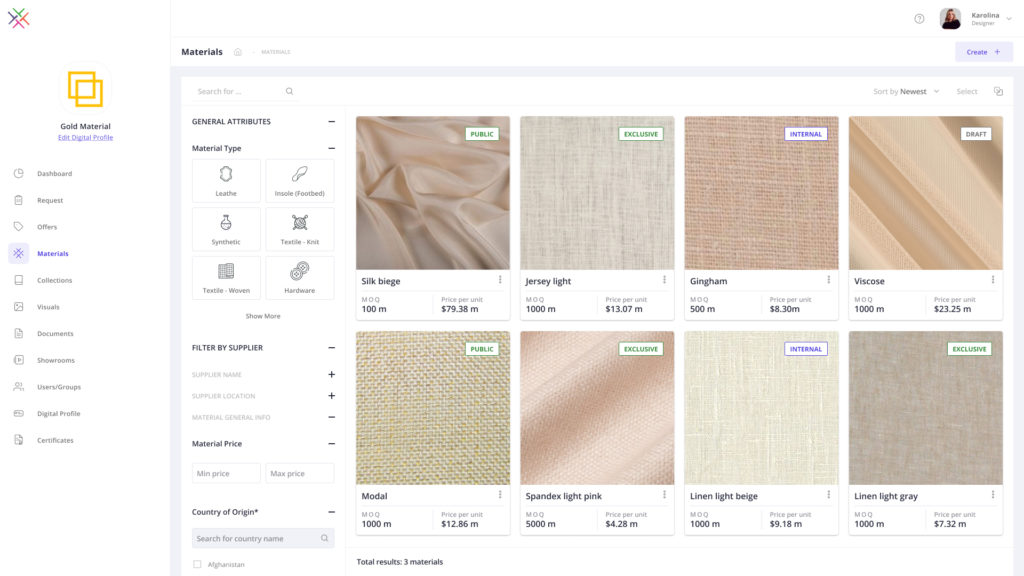Image resolution: width=1024 pixels, height=576 pixels.
Task: Collapse the Country of Origin section
Action: [332, 512]
